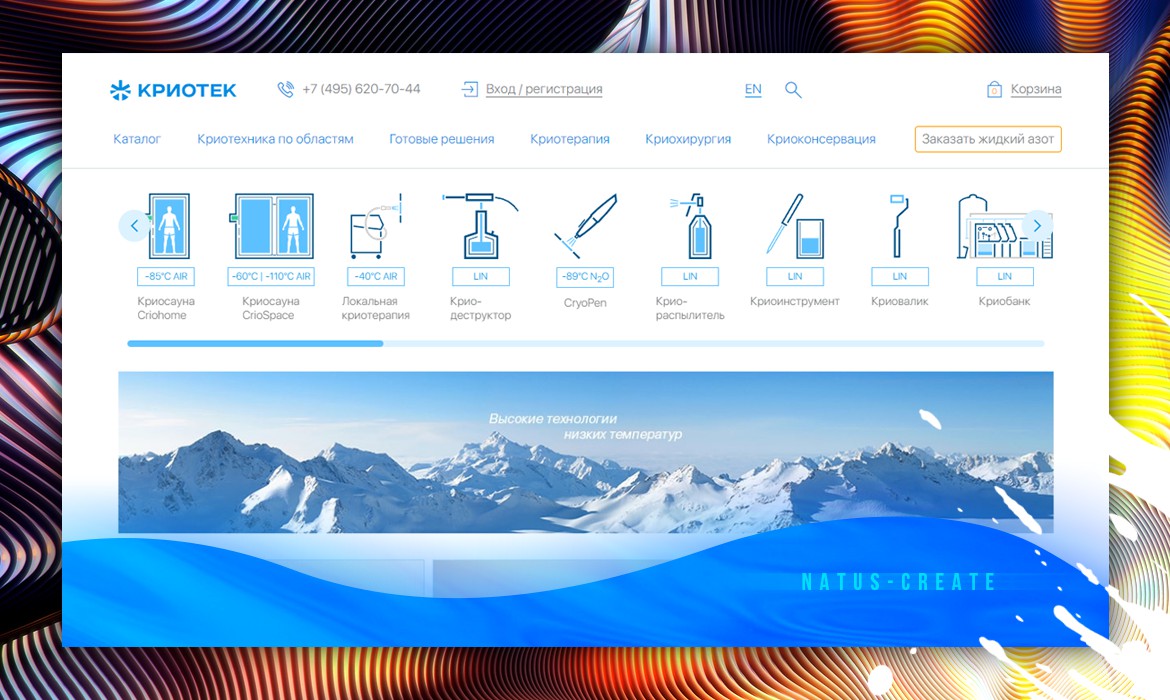Click the Криобанк label text
The height and width of the screenshot is (700, 1170).
pos(1004,301)
